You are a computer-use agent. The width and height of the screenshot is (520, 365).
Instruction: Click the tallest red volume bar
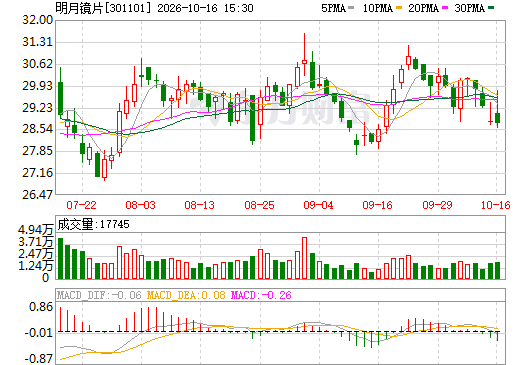304,258
